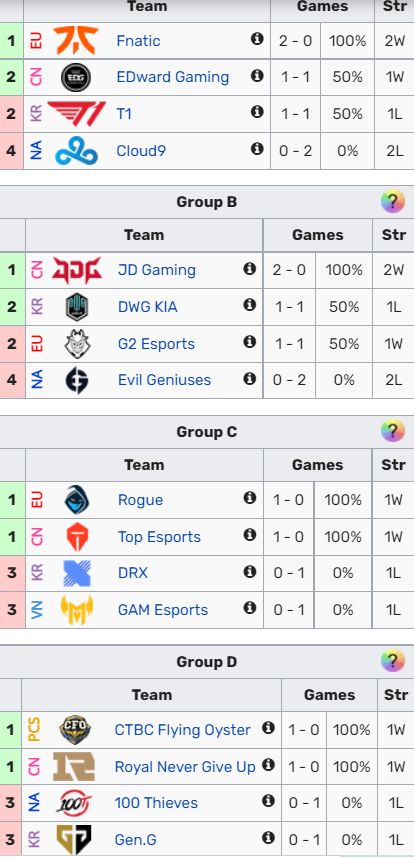
Task: Open the EDward Gaming team link
Action: click(173, 77)
